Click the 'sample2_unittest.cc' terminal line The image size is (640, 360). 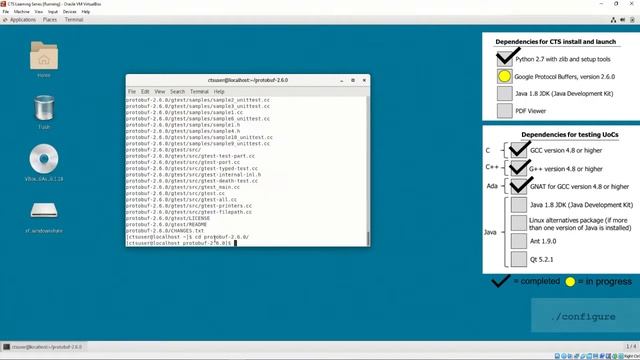pos(198,100)
